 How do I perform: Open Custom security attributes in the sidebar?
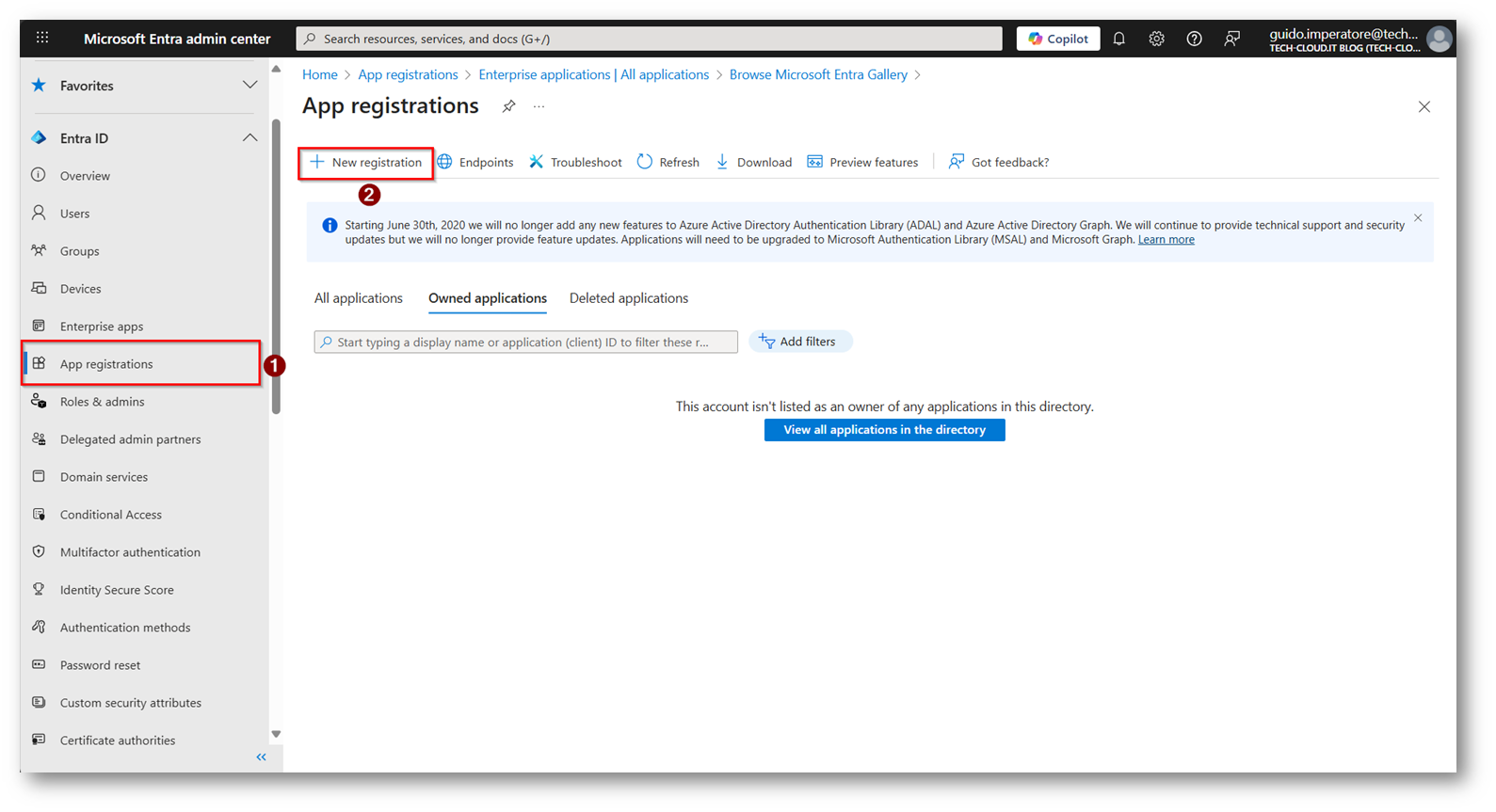[131, 703]
